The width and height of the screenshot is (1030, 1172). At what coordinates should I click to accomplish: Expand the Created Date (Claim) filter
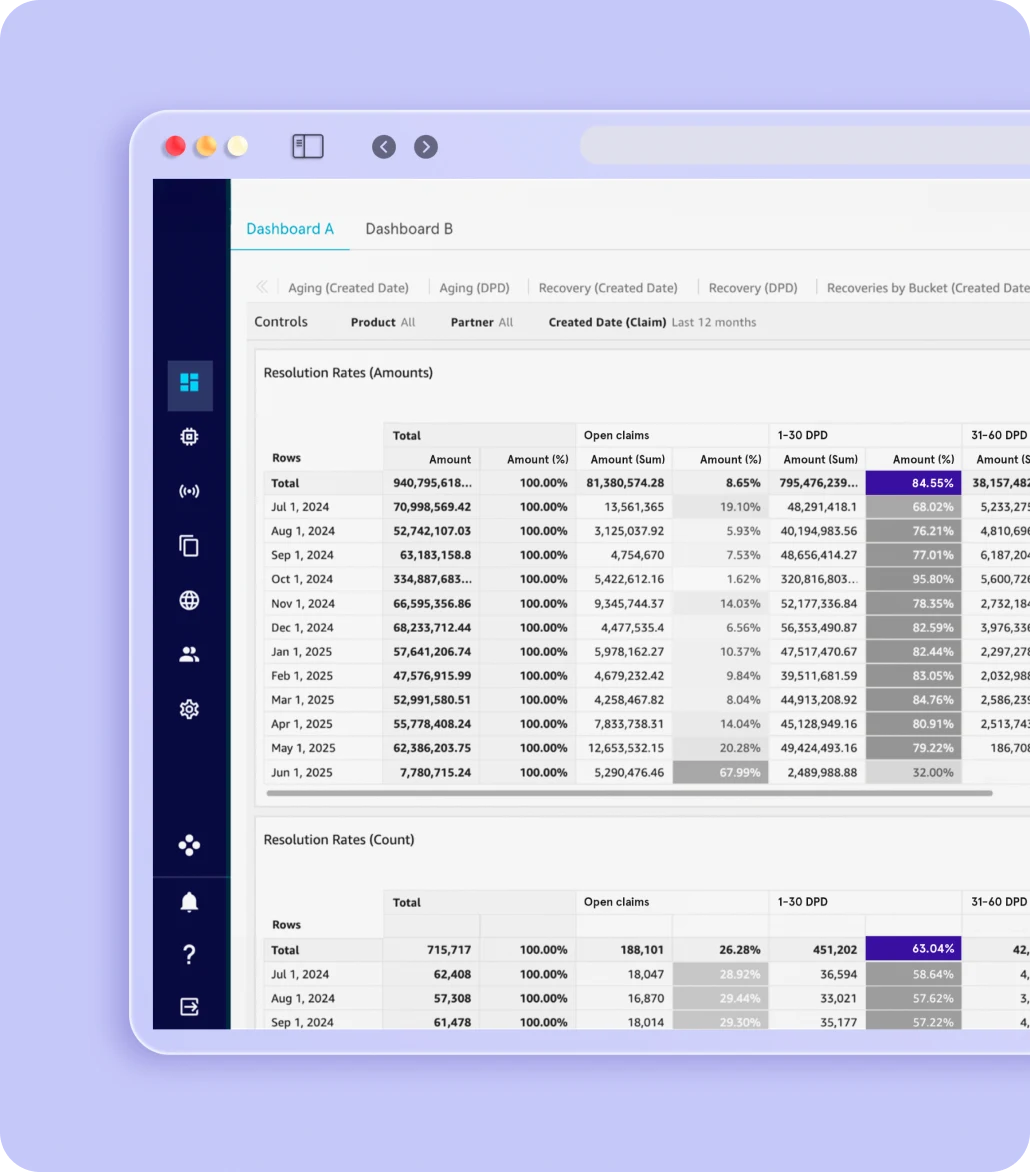652,323
